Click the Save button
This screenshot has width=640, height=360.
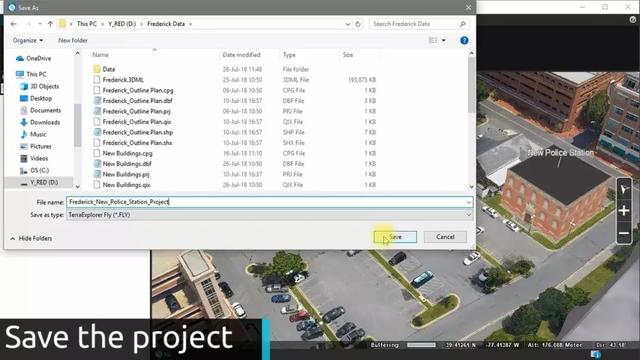[395, 237]
